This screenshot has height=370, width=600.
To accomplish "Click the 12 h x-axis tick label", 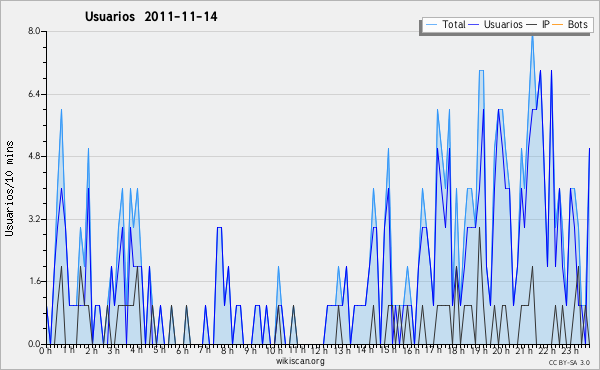I will pyautogui.click(x=319, y=351).
